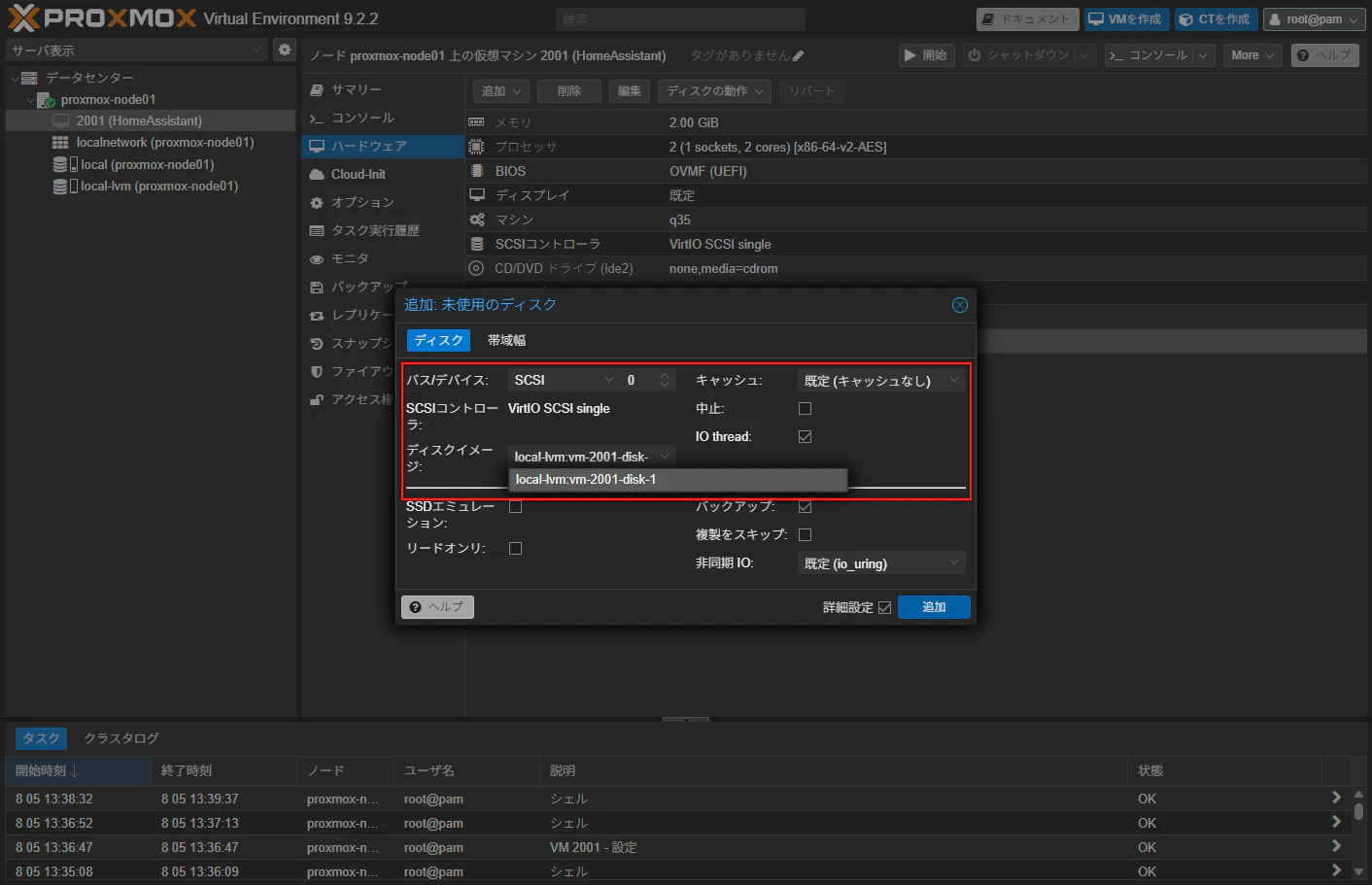
Task: Choose local-lvm:vm-2001-disk-1 from the list
Action: (x=678, y=480)
